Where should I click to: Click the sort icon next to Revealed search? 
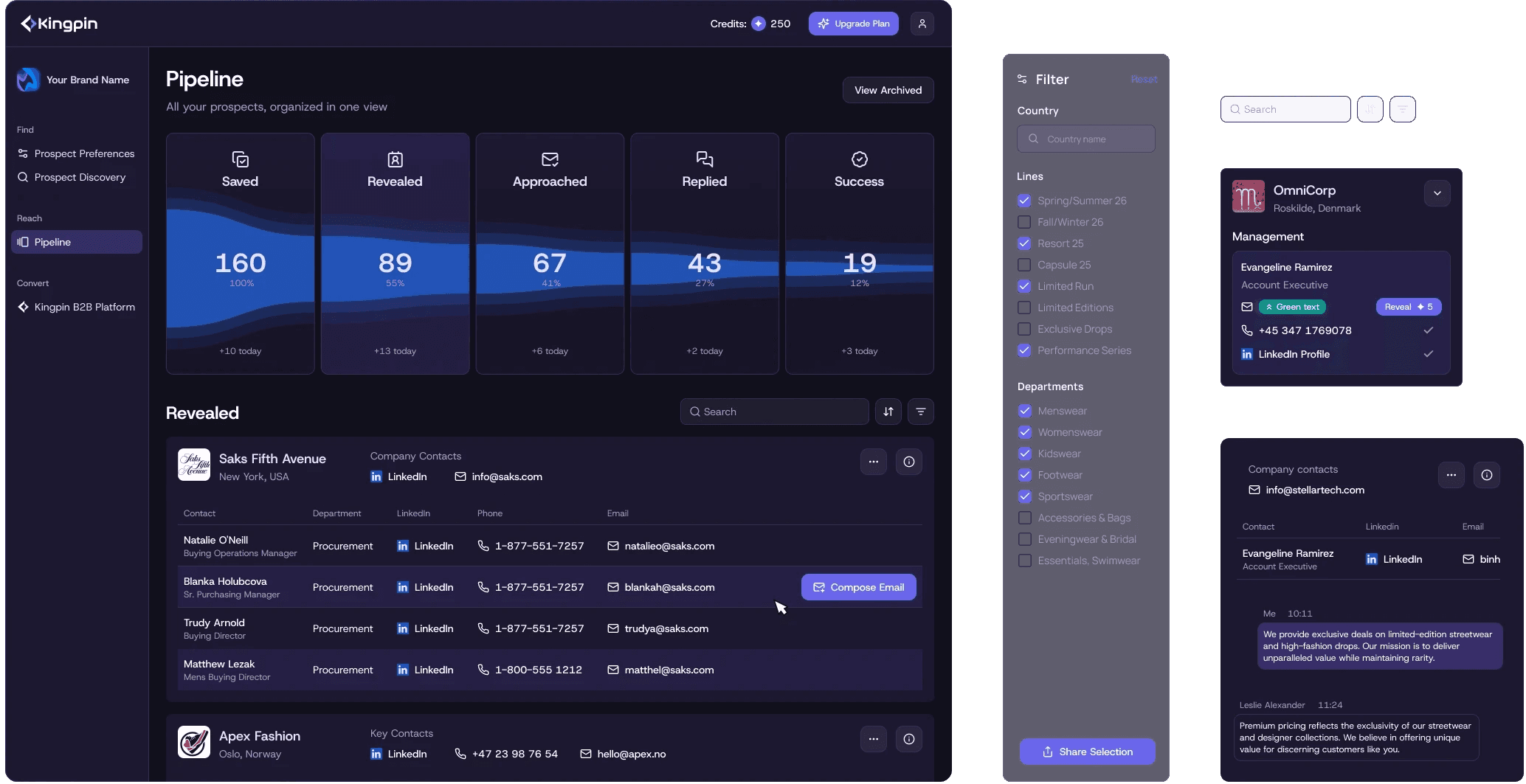point(888,412)
